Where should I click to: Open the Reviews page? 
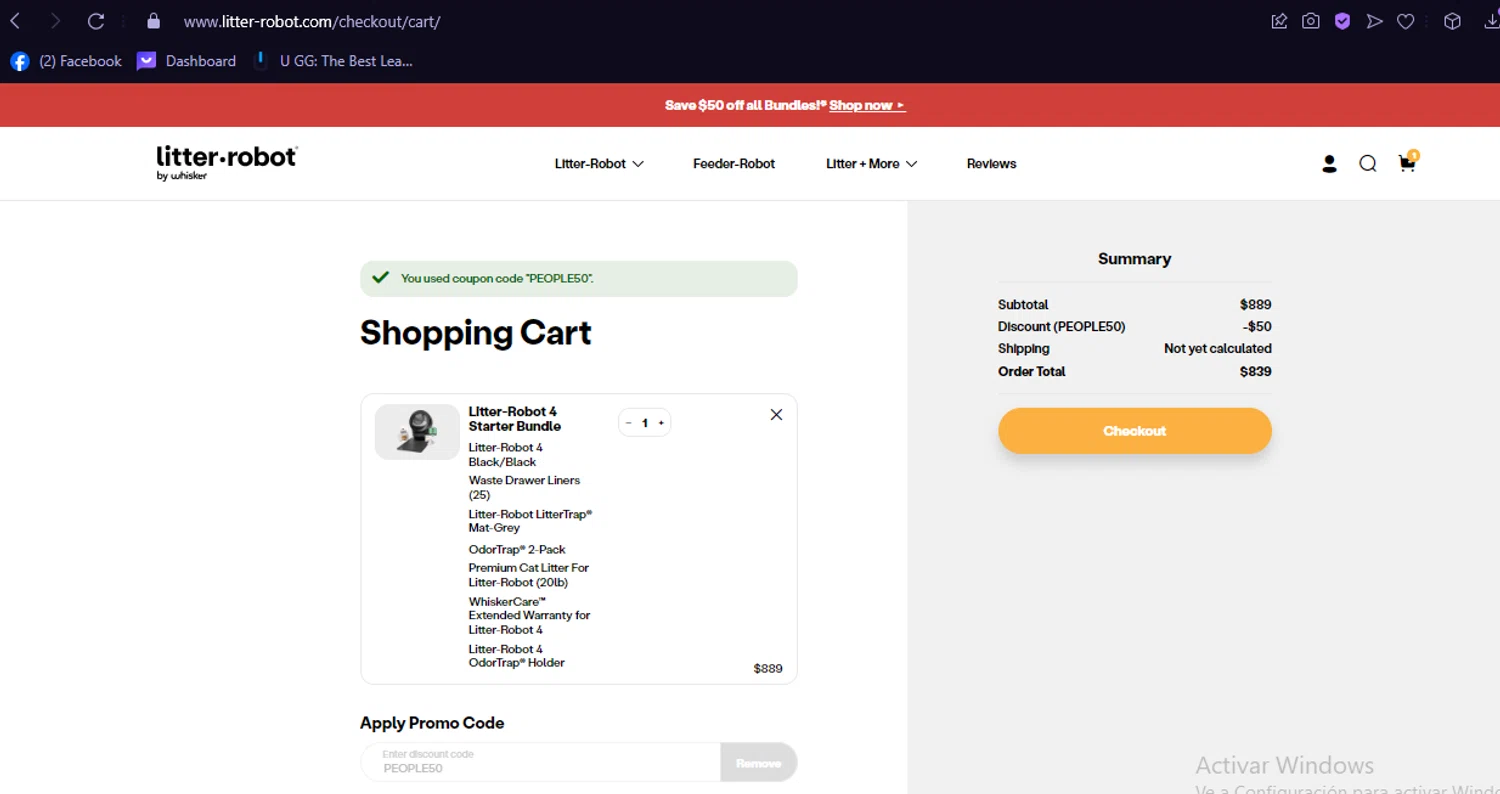click(x=991, y=164)
